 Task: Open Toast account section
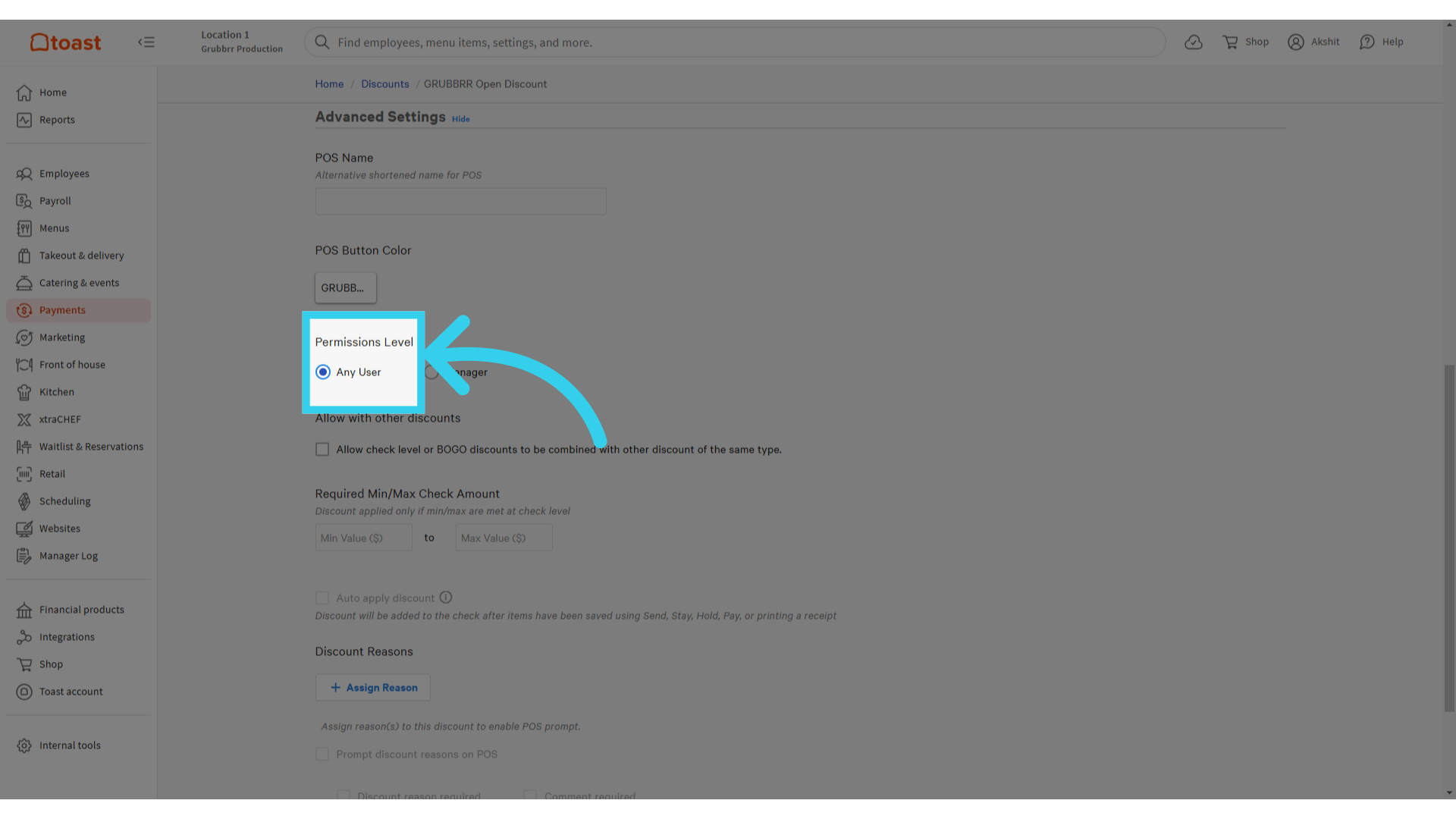[x=78, y=692]
